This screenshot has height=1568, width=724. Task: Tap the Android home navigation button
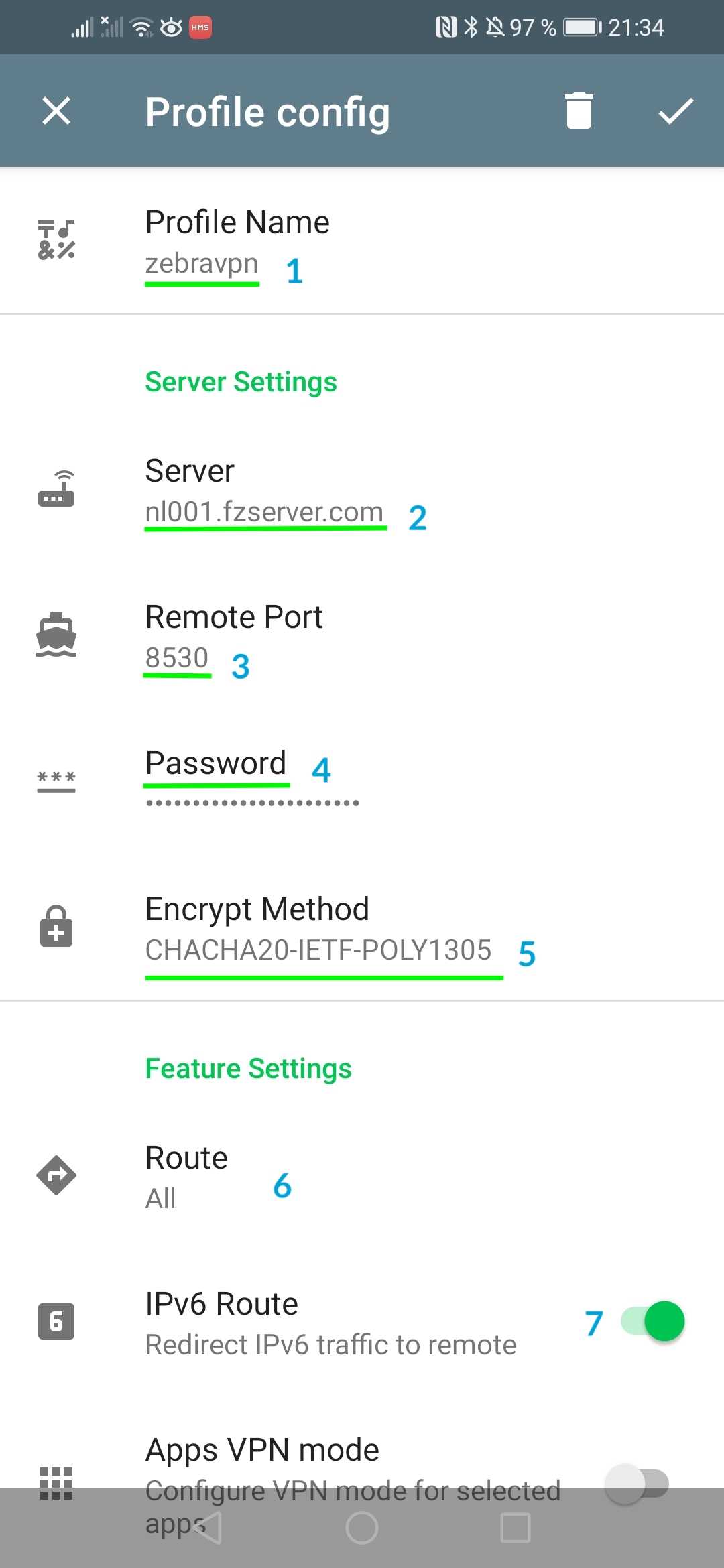(x=362, y=1528)
